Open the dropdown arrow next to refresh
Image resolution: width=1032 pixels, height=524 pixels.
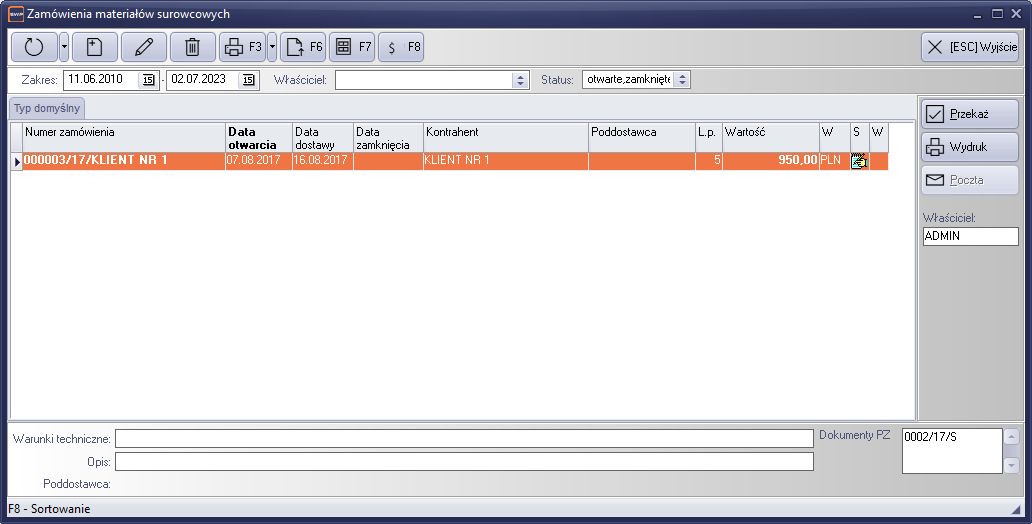(64, 47)
